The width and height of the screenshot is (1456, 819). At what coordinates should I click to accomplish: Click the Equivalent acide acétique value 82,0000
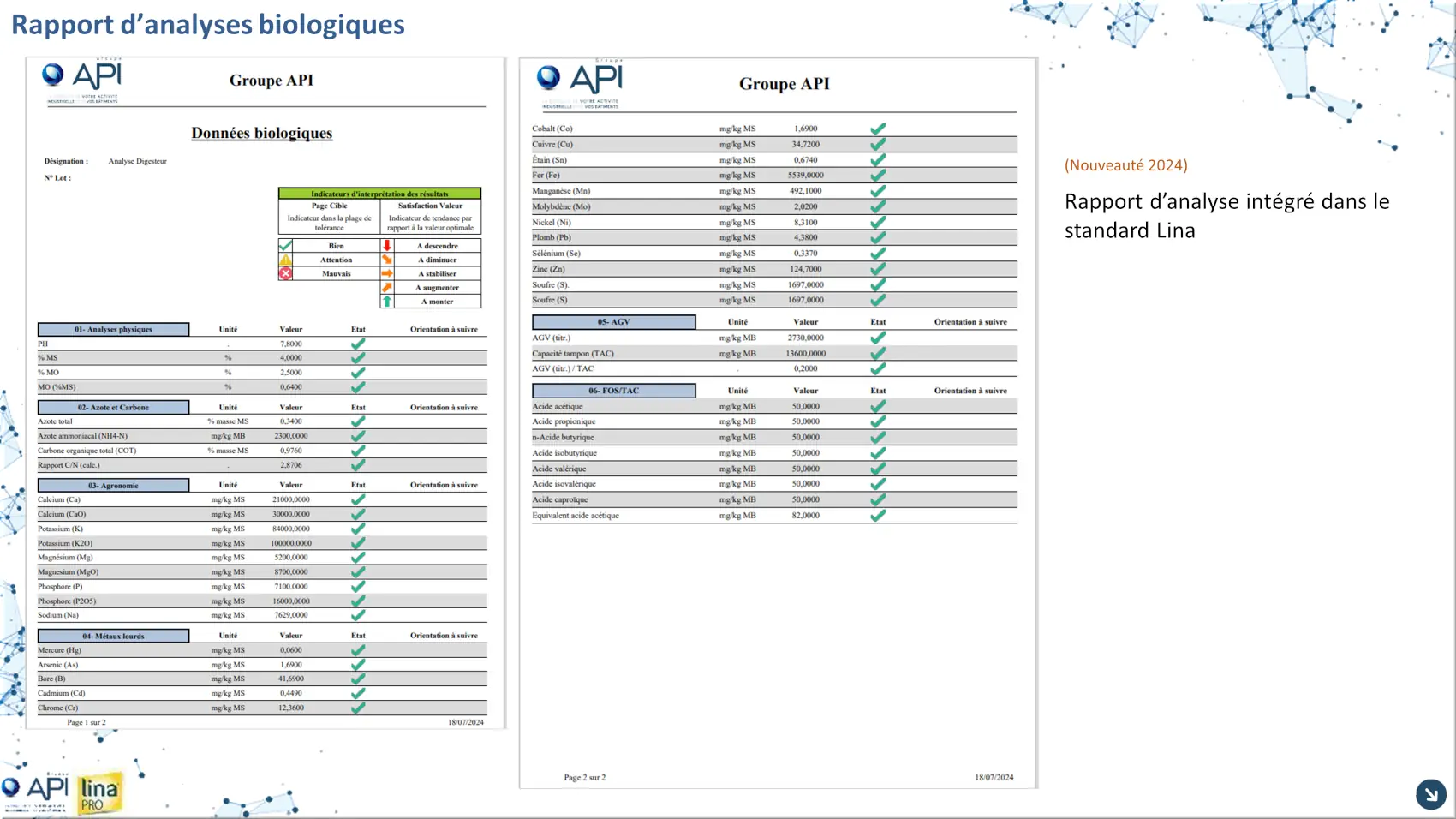(805, 516)
